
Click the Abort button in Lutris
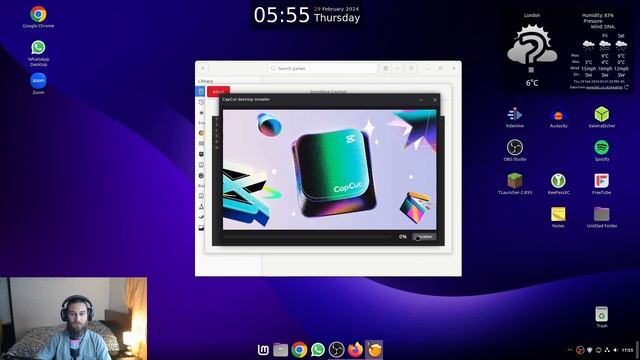pyautogui.click(x=218, y=91)
